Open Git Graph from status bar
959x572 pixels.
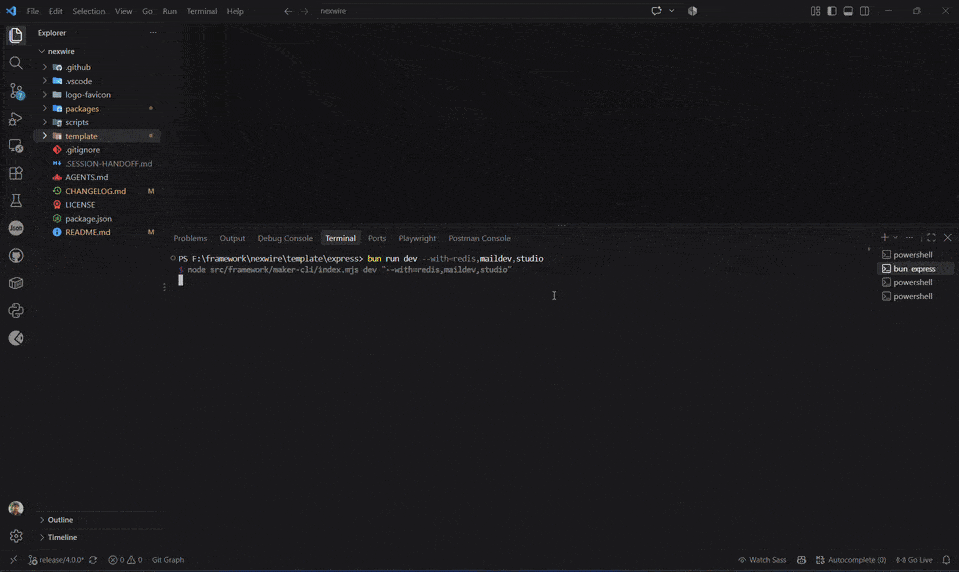[x=168, y=560]
